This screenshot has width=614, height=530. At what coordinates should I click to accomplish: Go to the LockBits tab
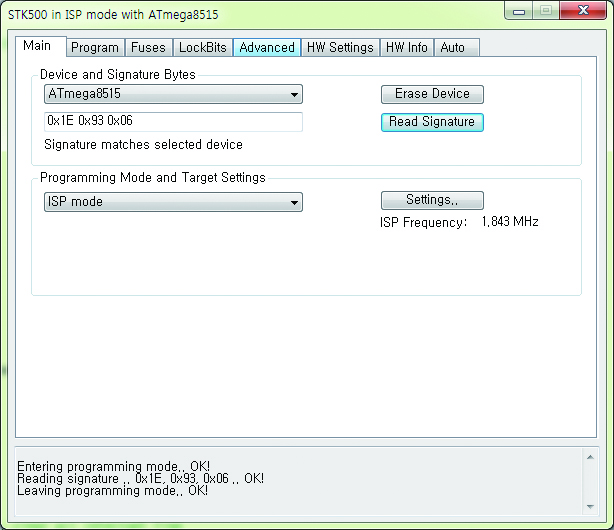click(x=203, y=47)
